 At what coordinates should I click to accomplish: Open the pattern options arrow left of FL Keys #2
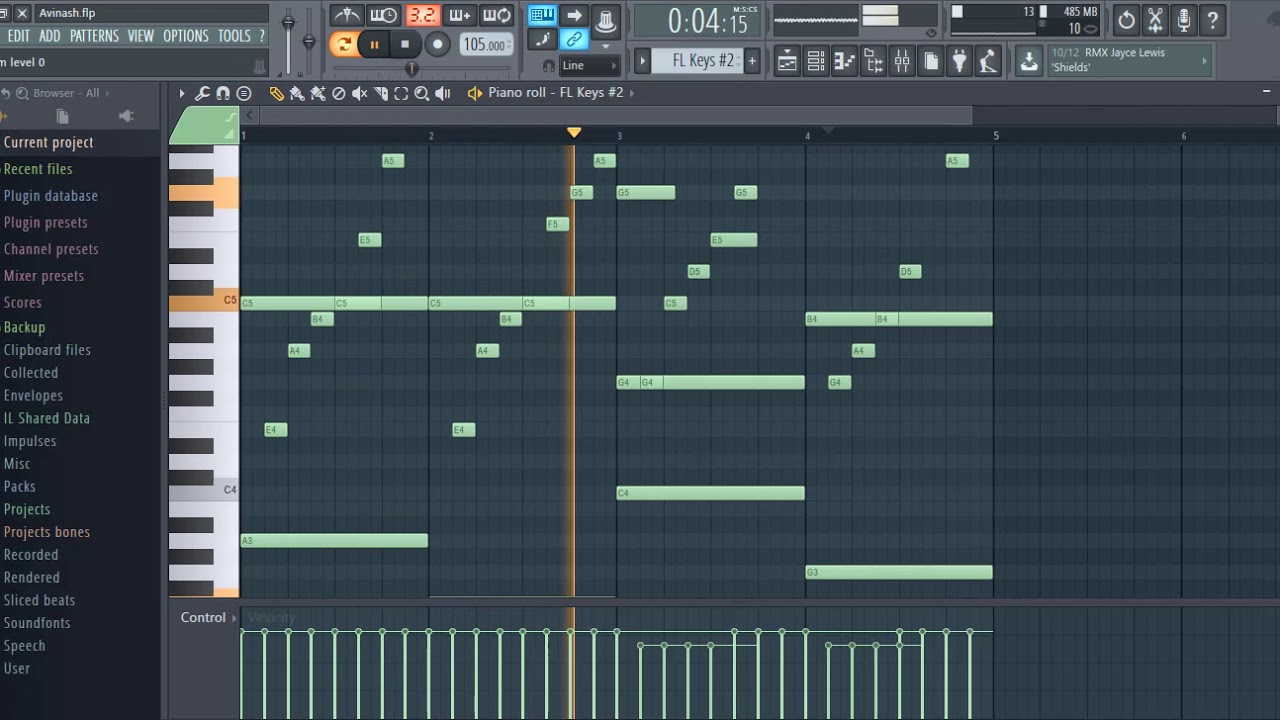point(642,61)
